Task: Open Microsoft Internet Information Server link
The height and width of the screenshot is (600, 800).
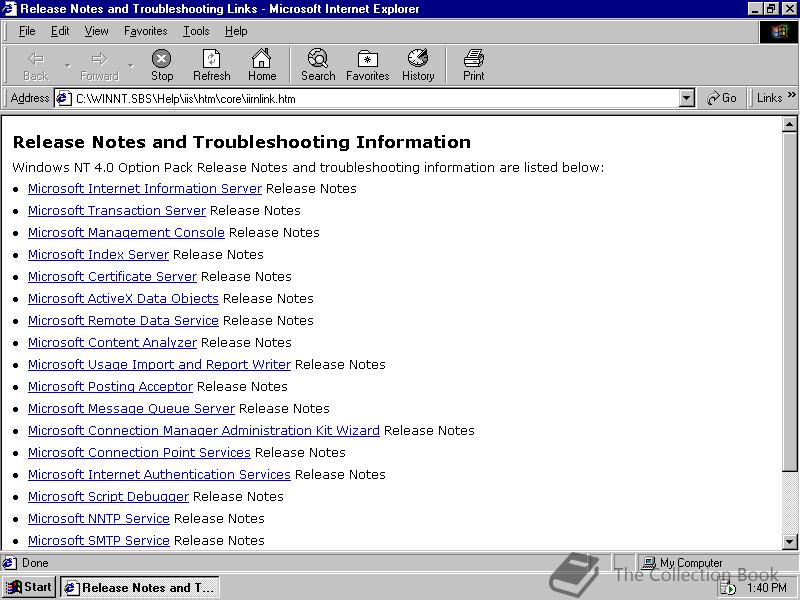Action: (145, 189)
